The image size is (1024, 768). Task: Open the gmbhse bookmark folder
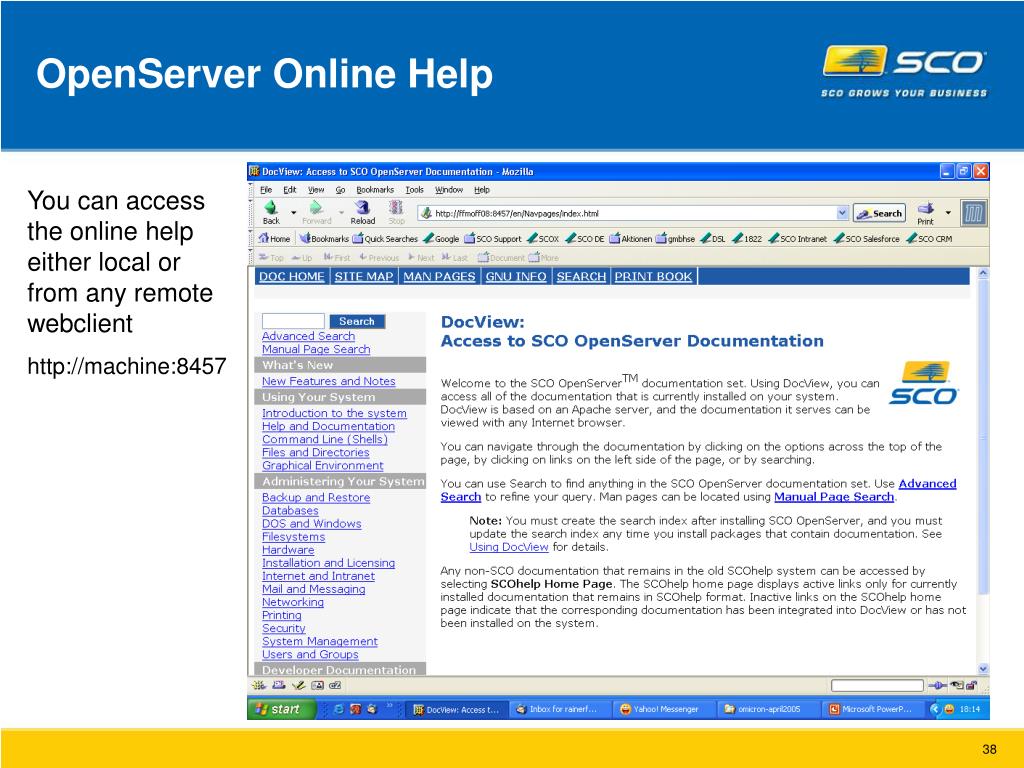[675, 238]
